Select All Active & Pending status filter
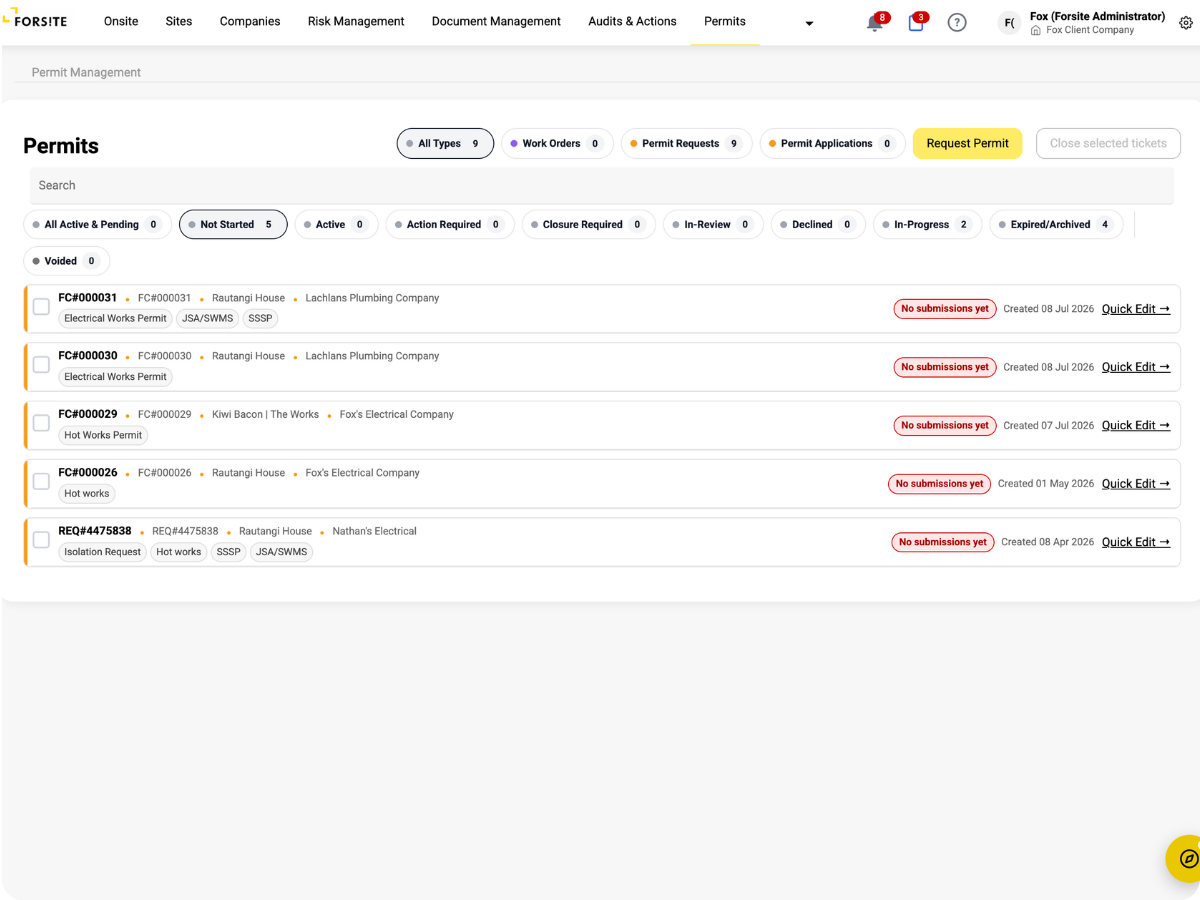Image resolution: width=1200 pixels, height=900 pixels. tap(98, 224)
